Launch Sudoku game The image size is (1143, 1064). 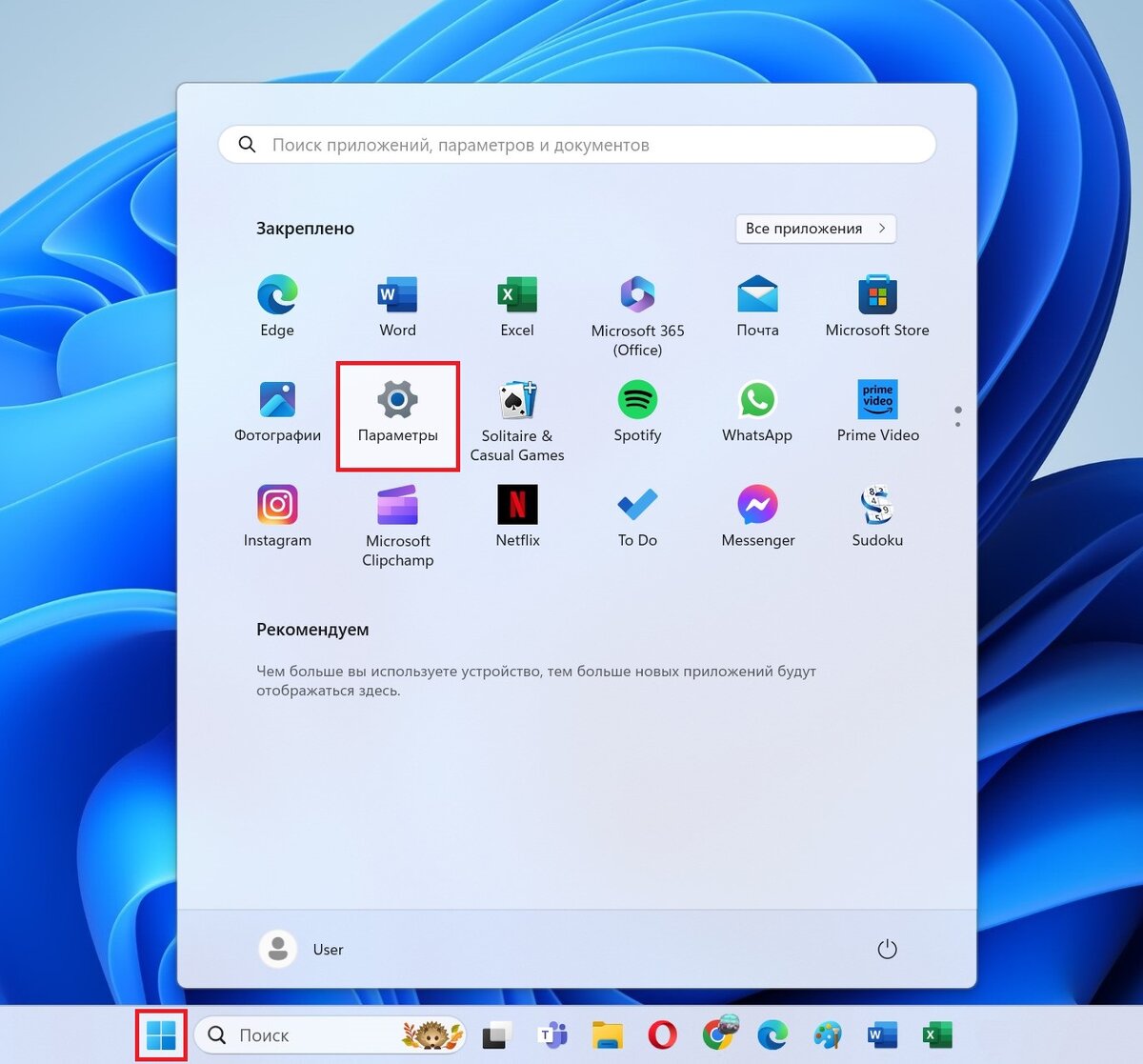(877, 515)
